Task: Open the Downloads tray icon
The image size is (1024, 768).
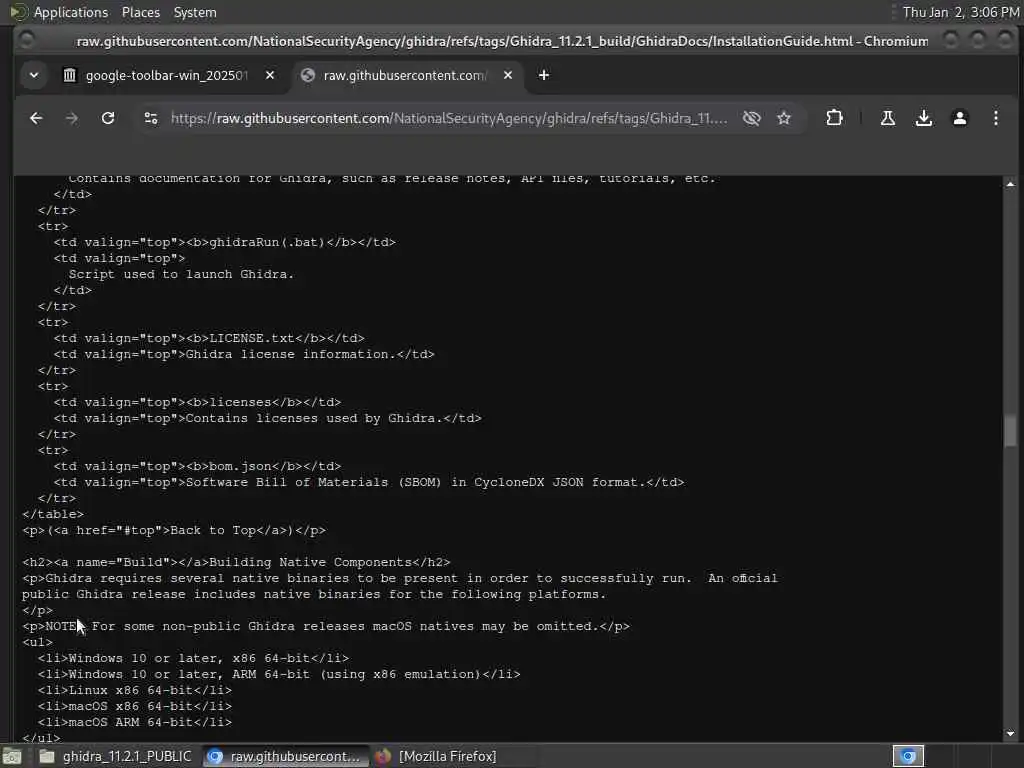Action: point(923,118)
